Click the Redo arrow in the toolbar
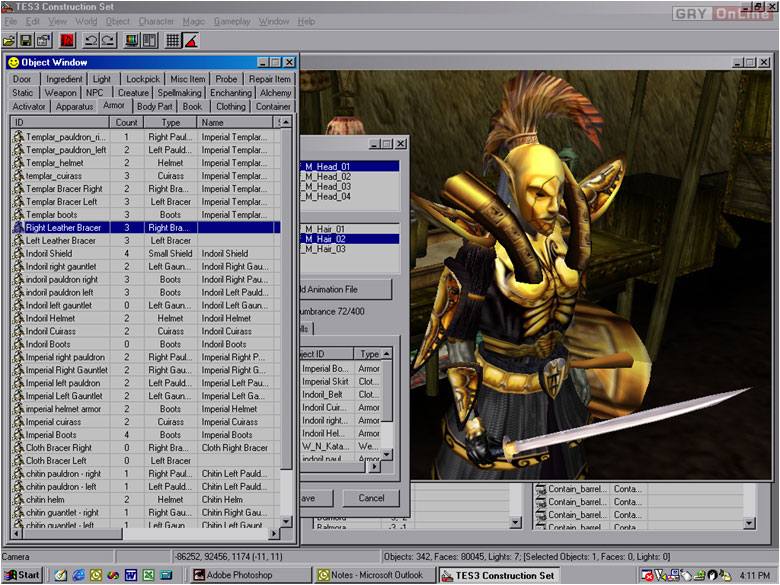 click(x=108, y=41)
